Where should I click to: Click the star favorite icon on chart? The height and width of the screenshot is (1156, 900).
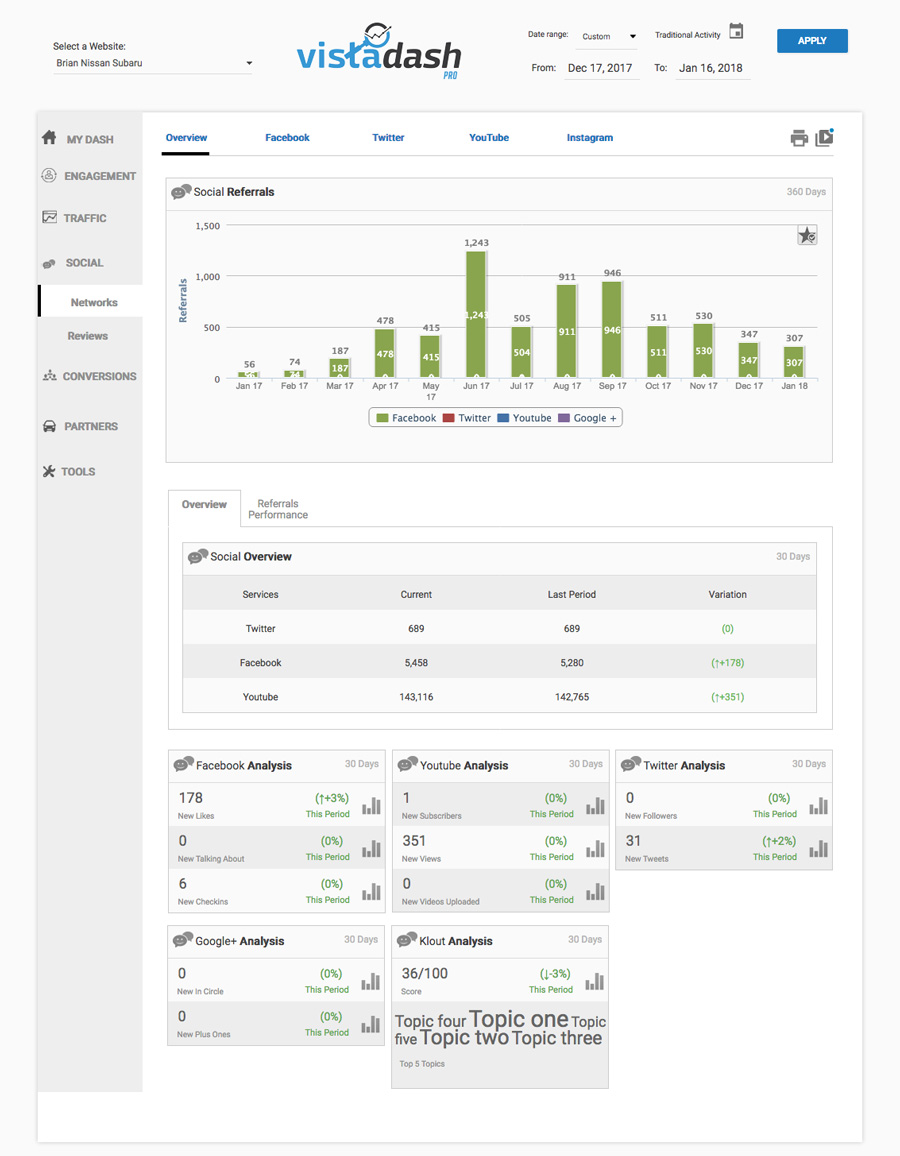point(807,236)
